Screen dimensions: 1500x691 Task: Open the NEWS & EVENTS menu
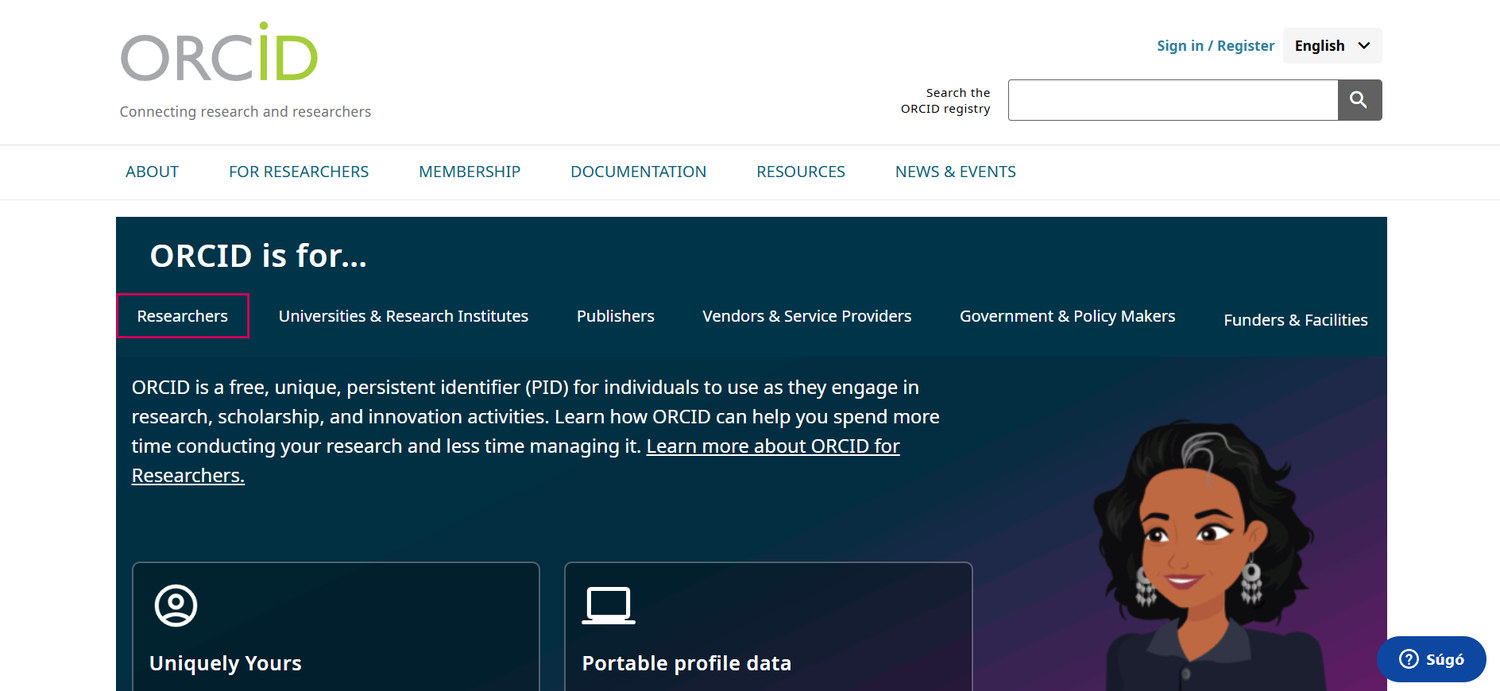pos(955,172)
